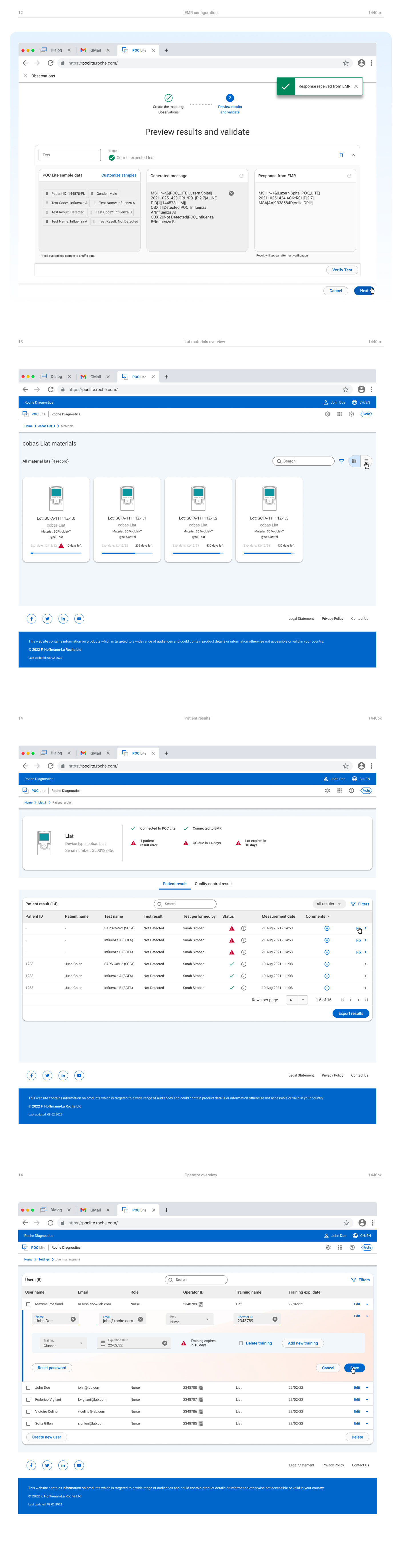Image resolution: width=400 pixels, height=1568 pixels.
Task: Click the Comments column arrow
Action: tap(329, 916)
